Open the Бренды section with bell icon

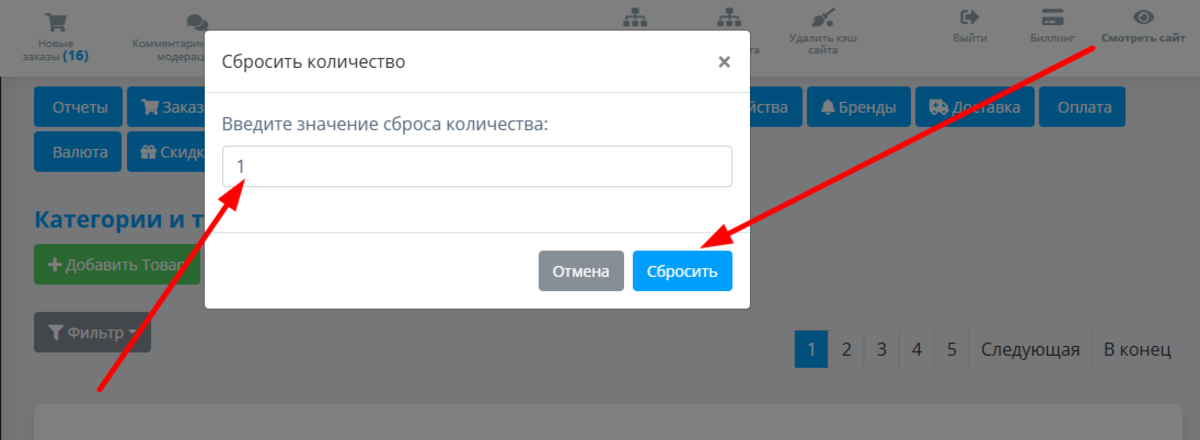pos(859,108)
